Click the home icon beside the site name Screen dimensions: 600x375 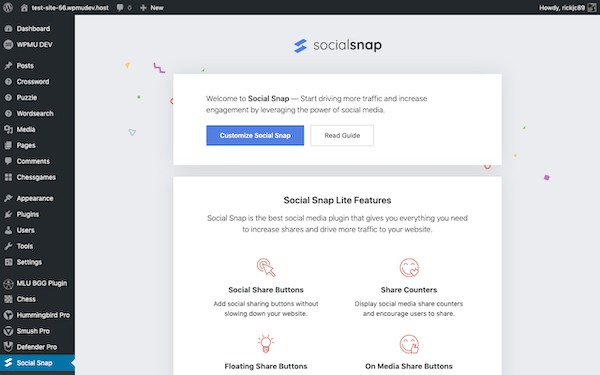24,8
